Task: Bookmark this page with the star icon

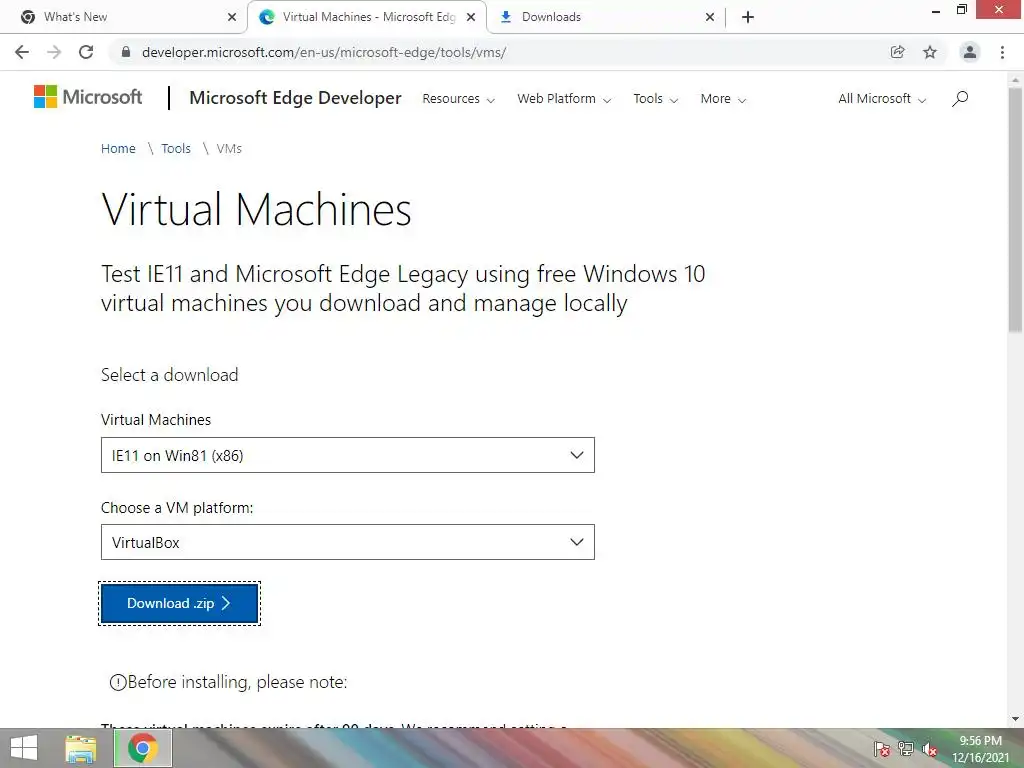Action: (930, 52)
